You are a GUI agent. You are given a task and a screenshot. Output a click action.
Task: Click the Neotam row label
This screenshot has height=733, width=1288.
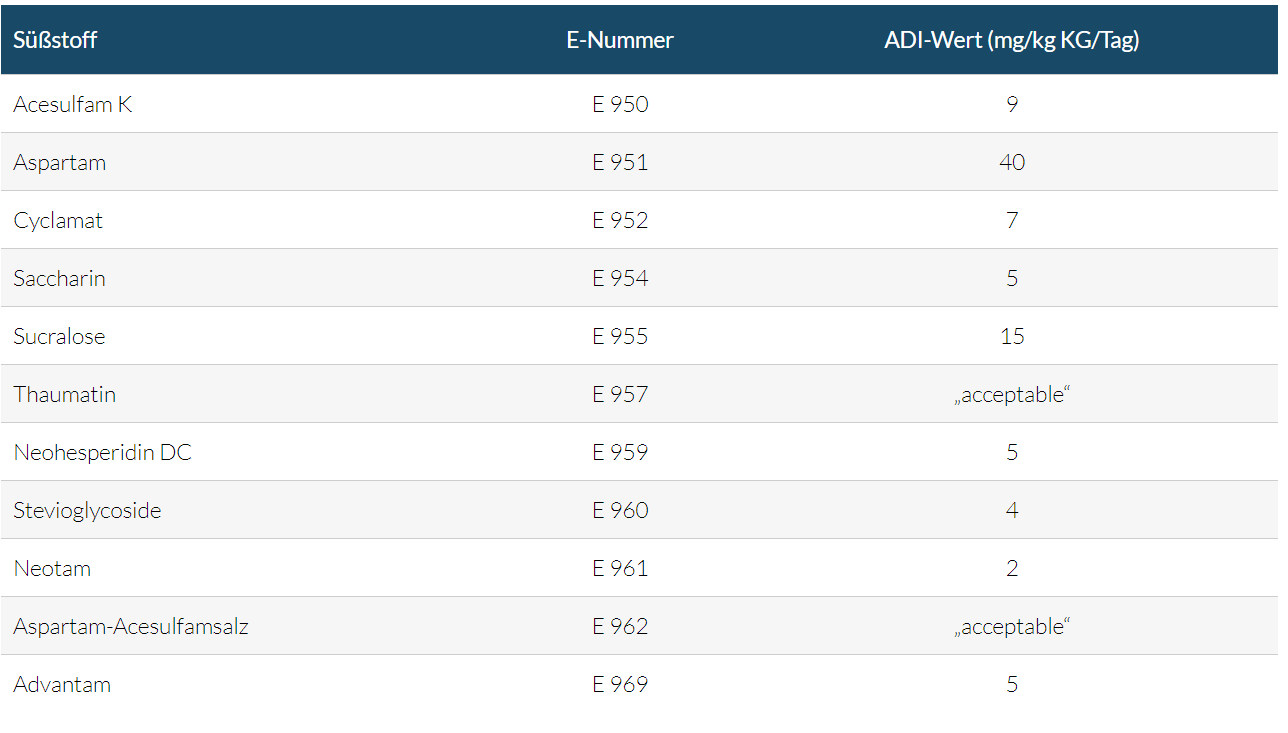pos(52,568)
